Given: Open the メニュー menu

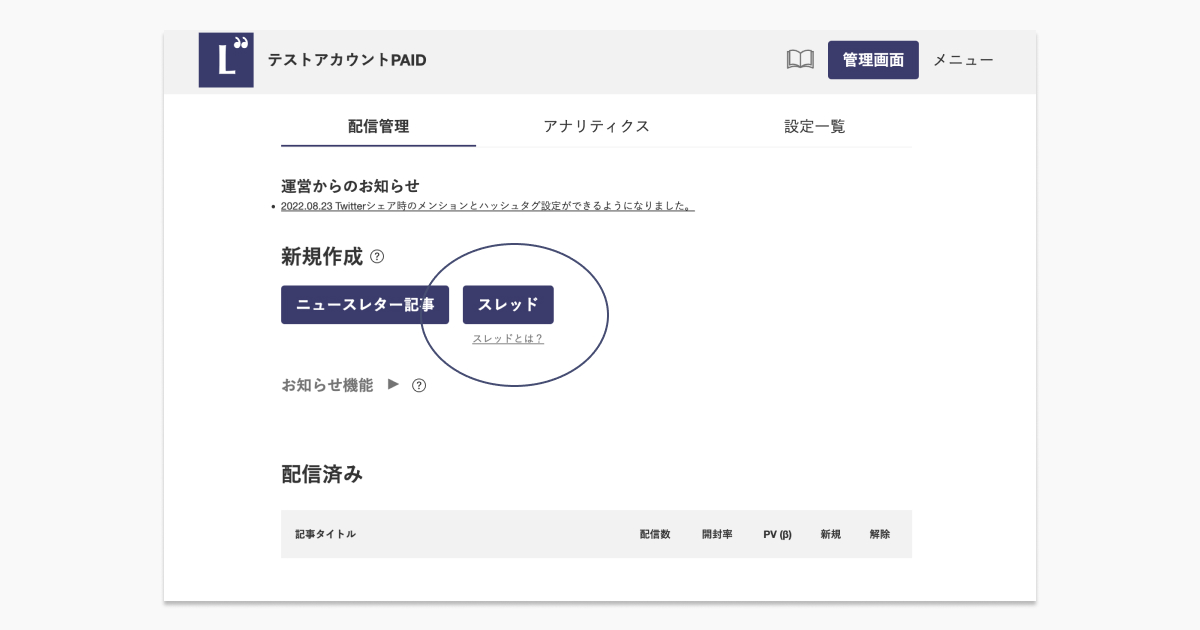Looking at the screenshot, I should (x=963, y=60).
